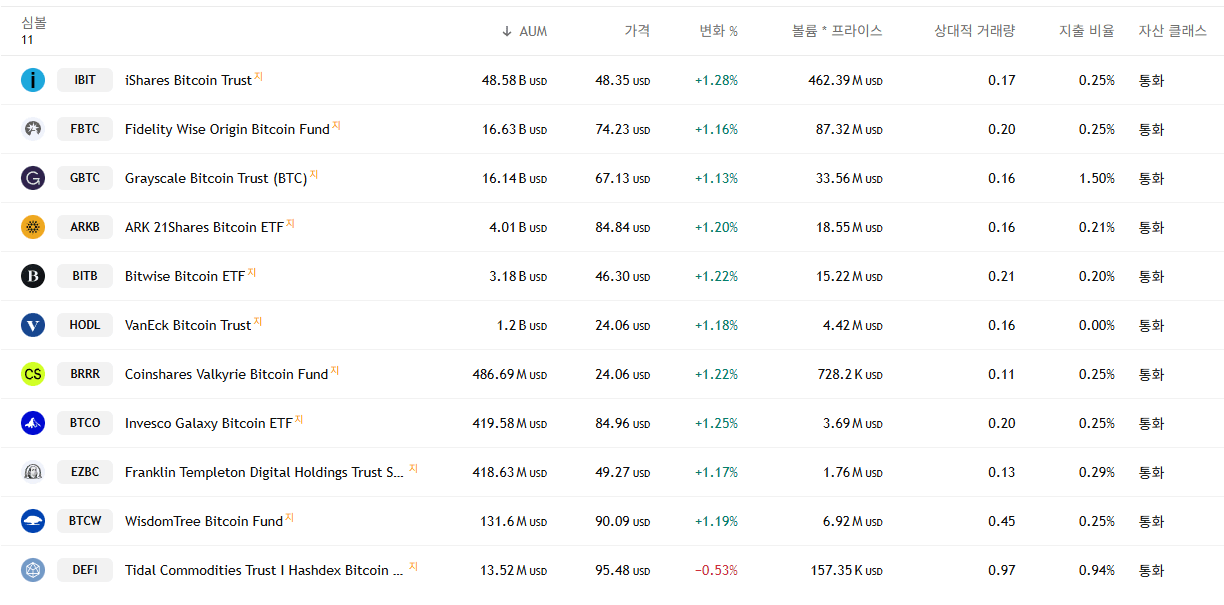Click the 131.6 M AUM value
Viewport: 1224px width, 605px height.
(x=514, y=521)
